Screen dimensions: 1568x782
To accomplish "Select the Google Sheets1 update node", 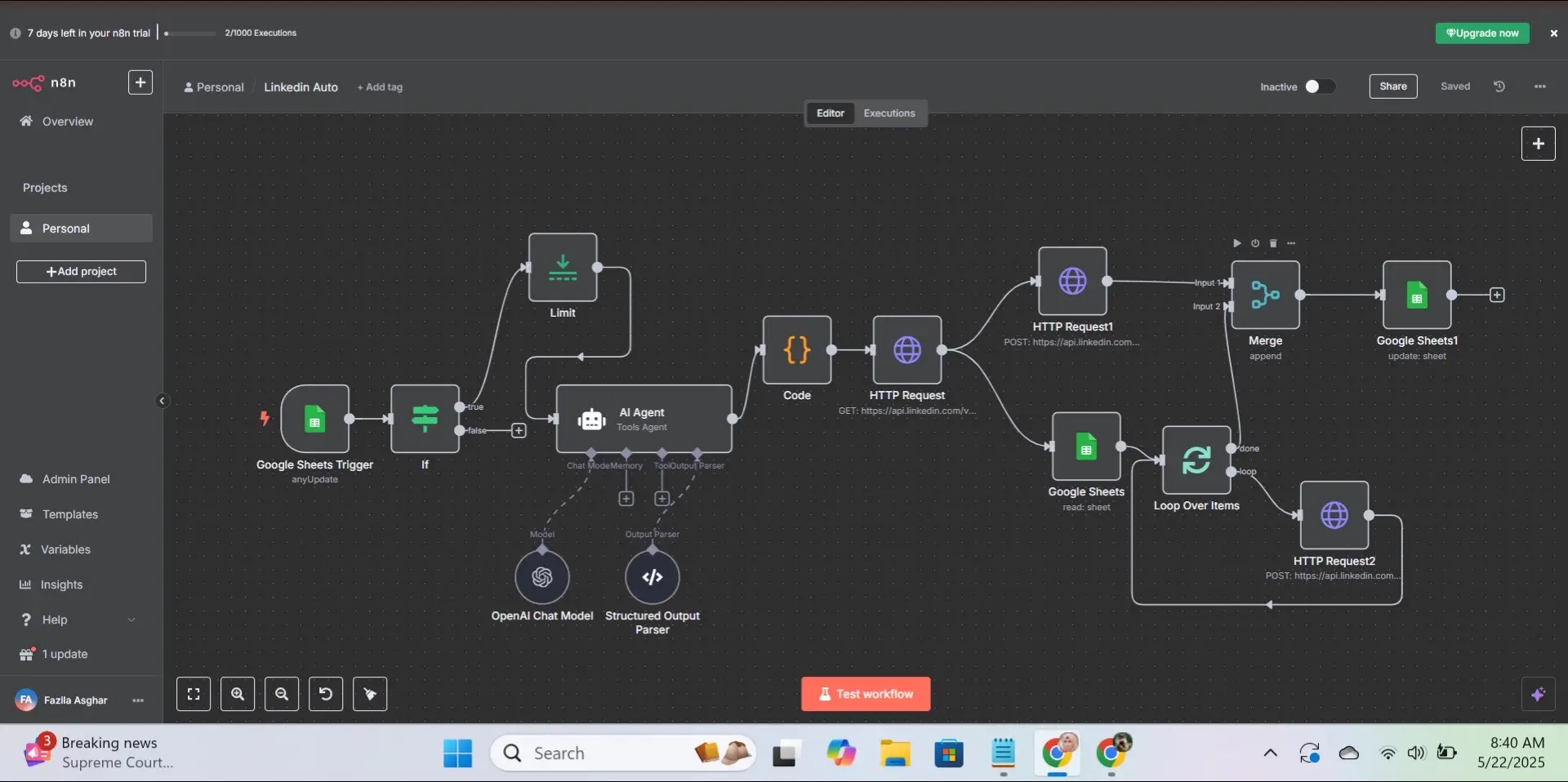I will pyautogui.click(x=1417, y=295).
